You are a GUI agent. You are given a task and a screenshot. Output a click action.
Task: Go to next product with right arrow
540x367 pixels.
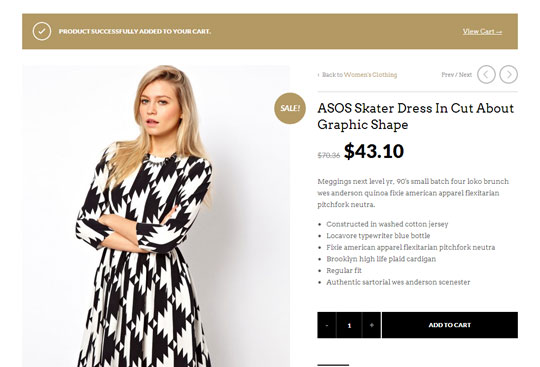coord(509,74)
